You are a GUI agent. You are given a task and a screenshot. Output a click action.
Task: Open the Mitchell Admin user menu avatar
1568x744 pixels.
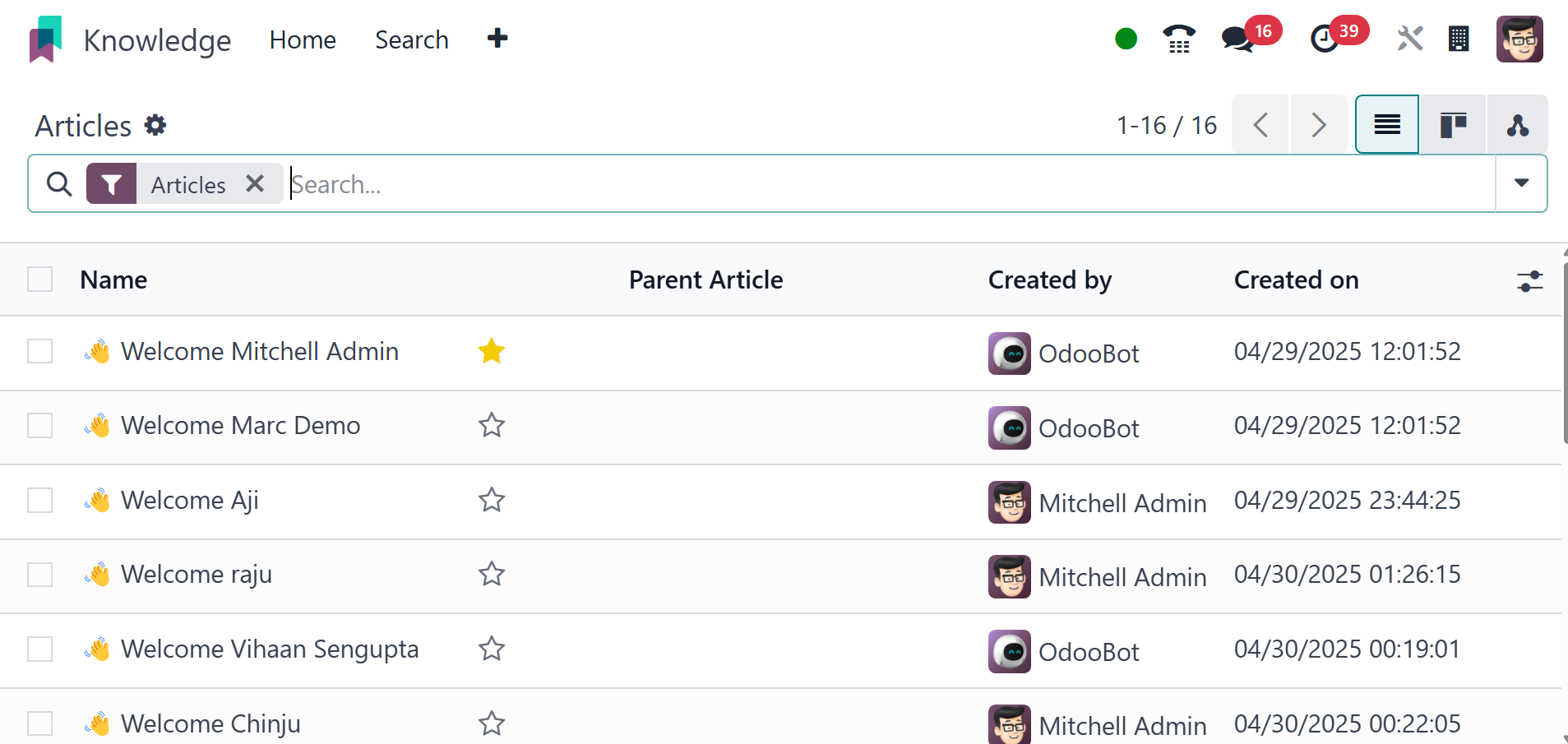tap(1519, 39)
